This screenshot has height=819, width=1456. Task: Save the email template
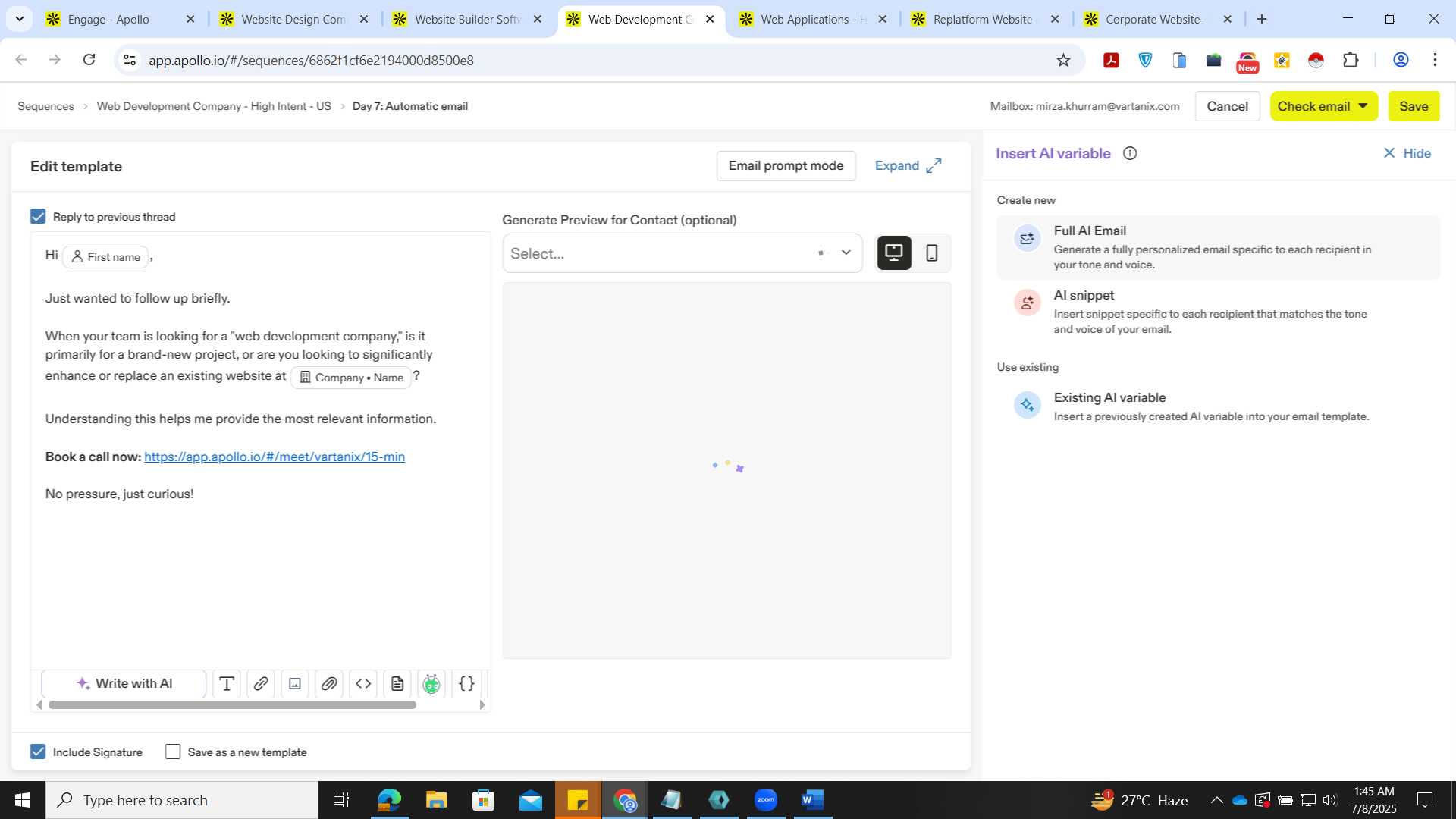click(1414, 106)
